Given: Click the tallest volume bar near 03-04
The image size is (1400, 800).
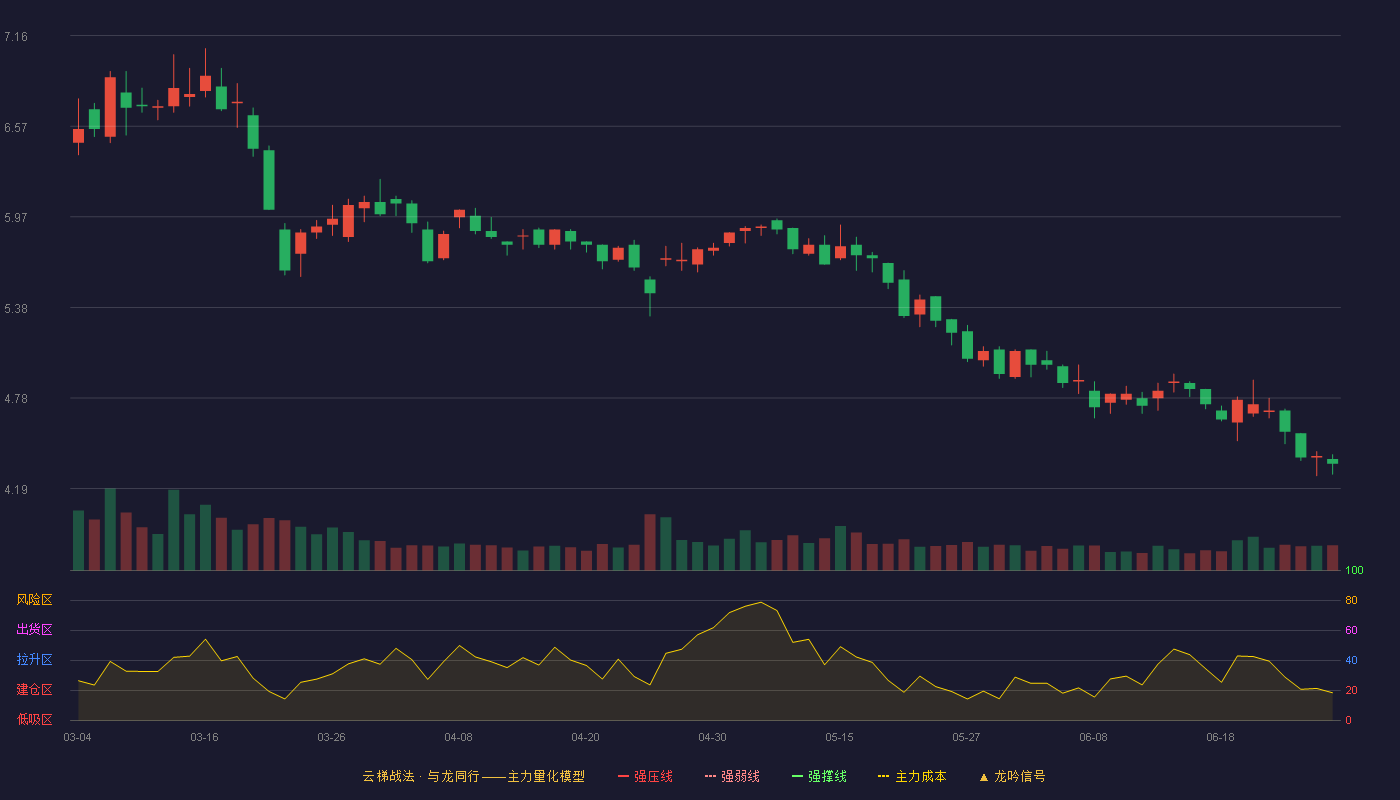Looking at the screenshot, I should point(110,529).
